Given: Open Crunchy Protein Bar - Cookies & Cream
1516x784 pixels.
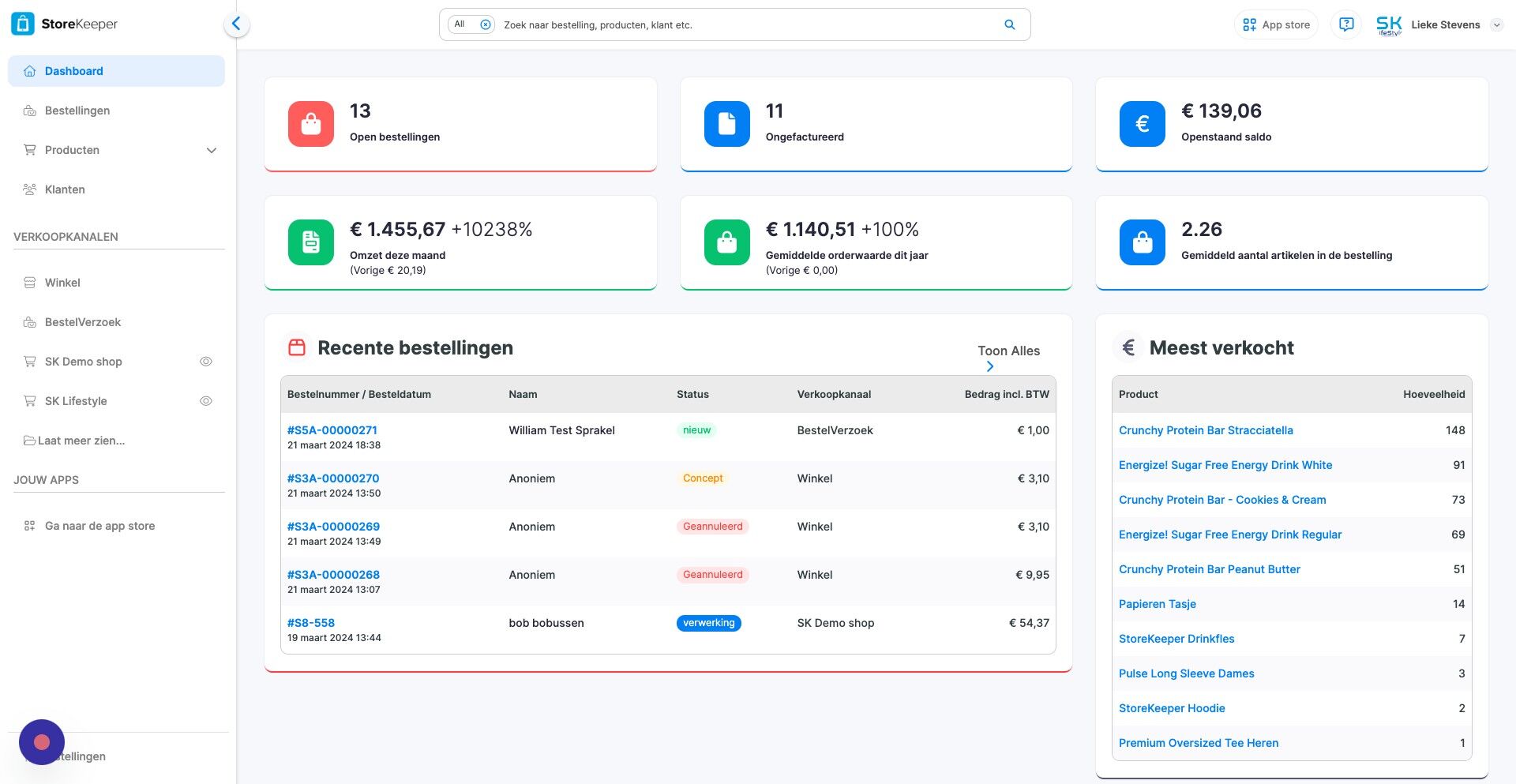Looking at the screenshot, I should click(1222, 500).
